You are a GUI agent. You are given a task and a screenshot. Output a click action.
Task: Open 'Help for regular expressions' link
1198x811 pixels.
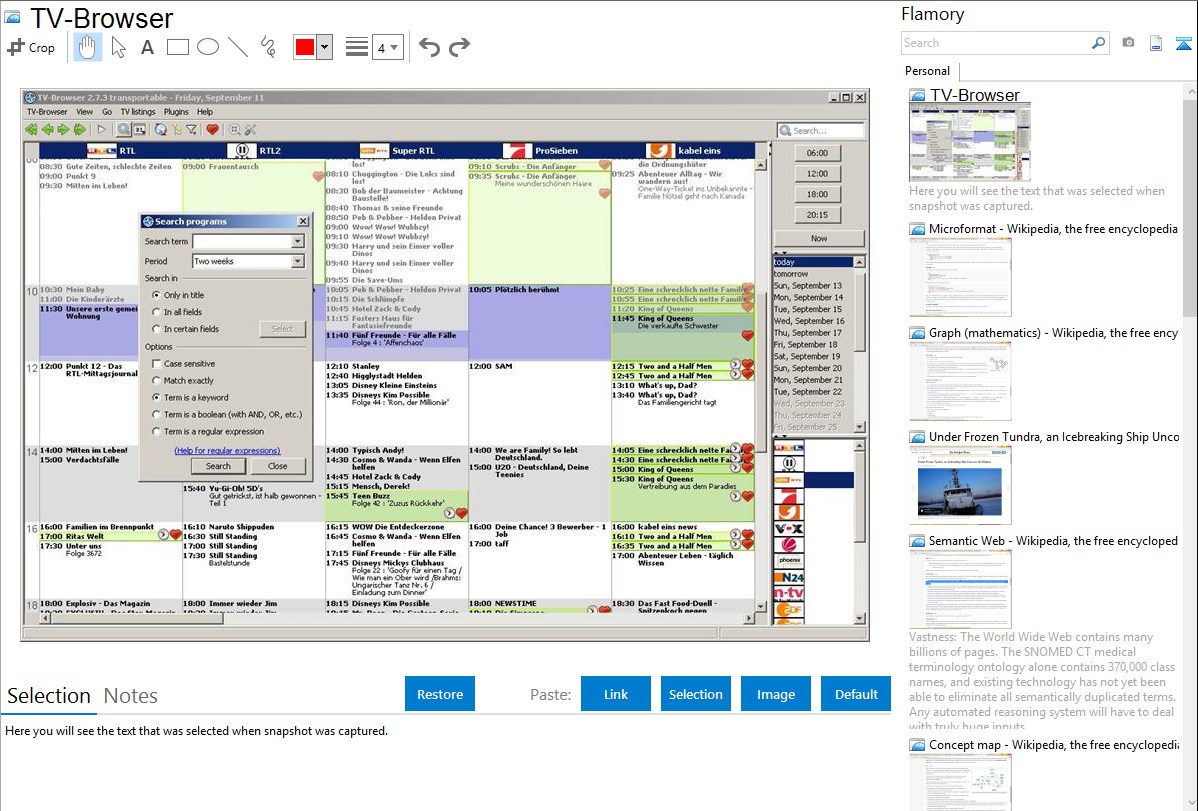227,451
